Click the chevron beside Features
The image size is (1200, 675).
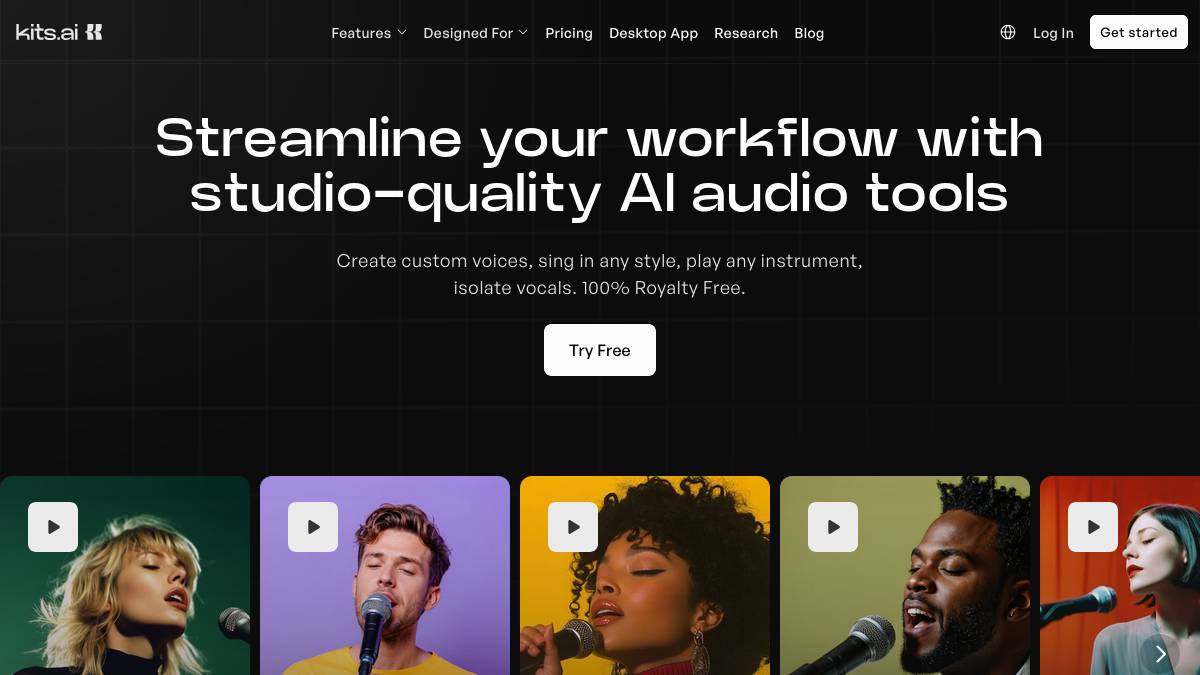(x=402, y=33)
